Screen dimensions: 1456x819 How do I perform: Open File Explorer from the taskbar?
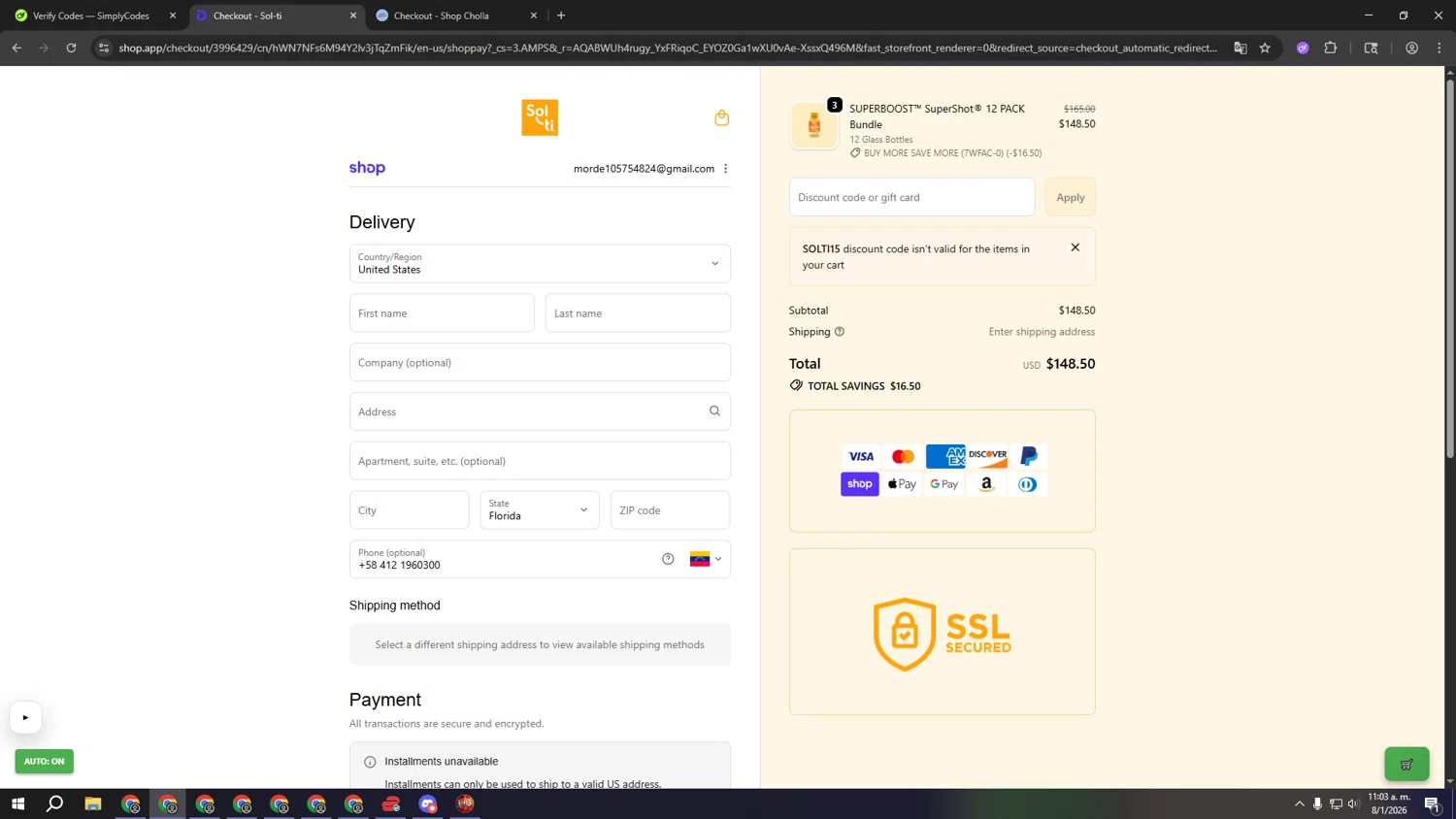pos(93,803)
